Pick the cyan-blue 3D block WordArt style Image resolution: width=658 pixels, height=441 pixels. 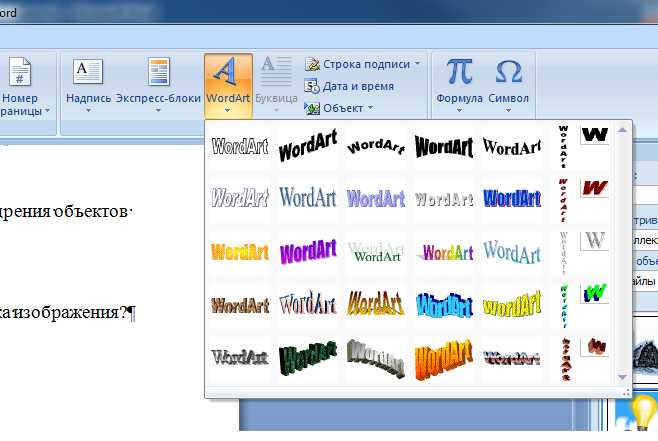444,305
